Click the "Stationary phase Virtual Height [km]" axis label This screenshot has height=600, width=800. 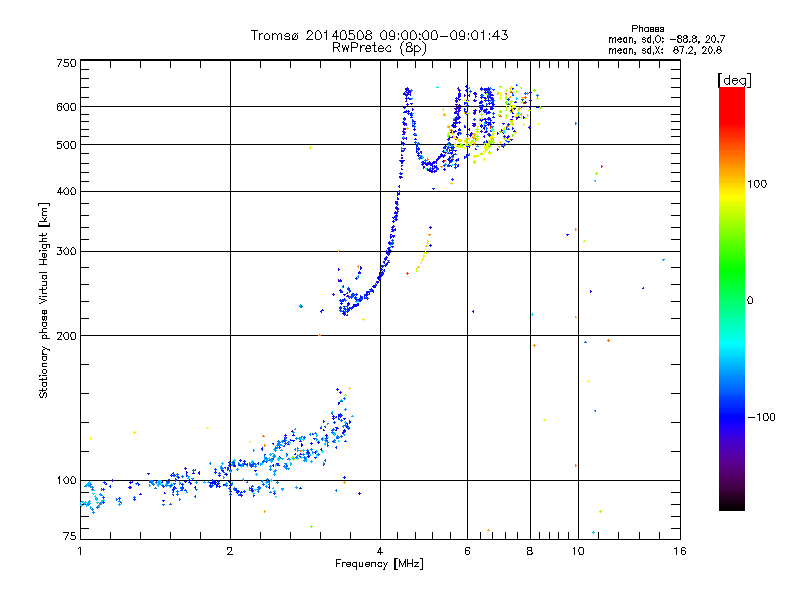click(43, 300)
